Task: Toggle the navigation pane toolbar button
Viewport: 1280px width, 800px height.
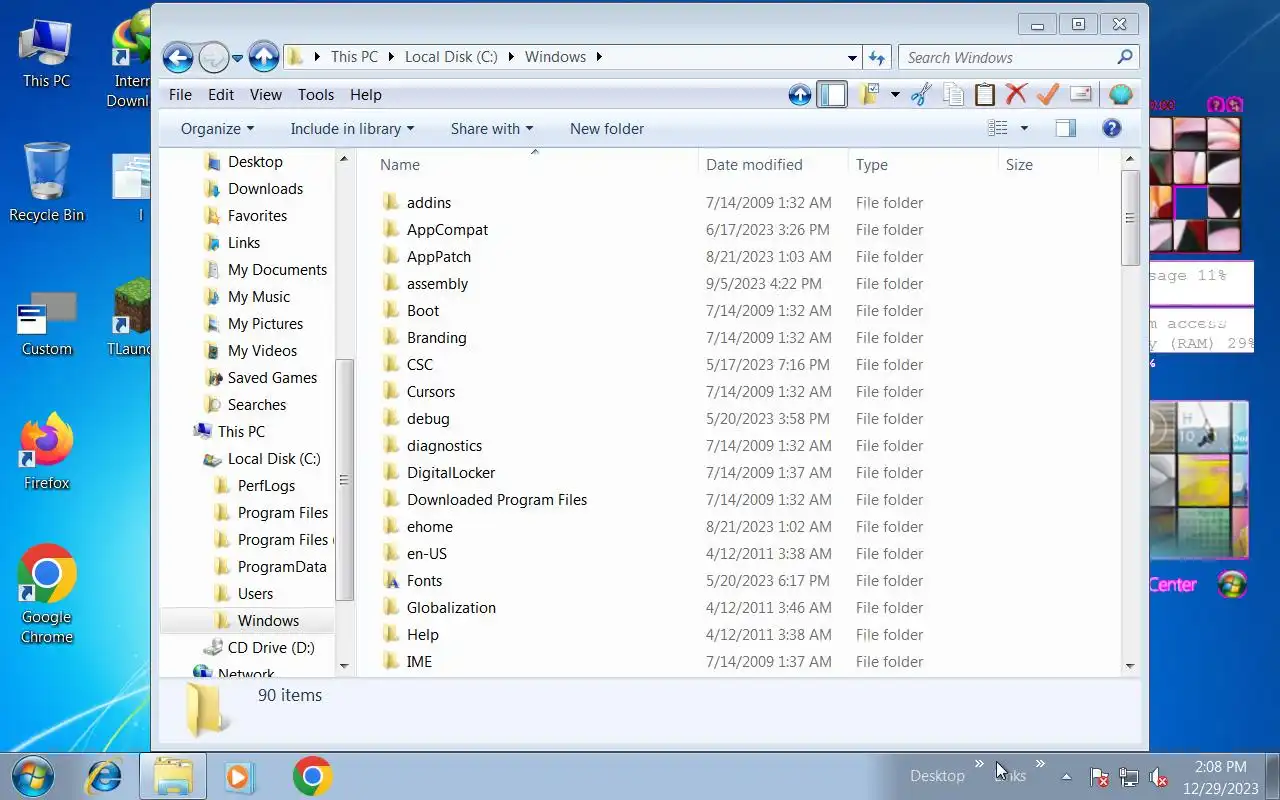Action: pos(832,95)
